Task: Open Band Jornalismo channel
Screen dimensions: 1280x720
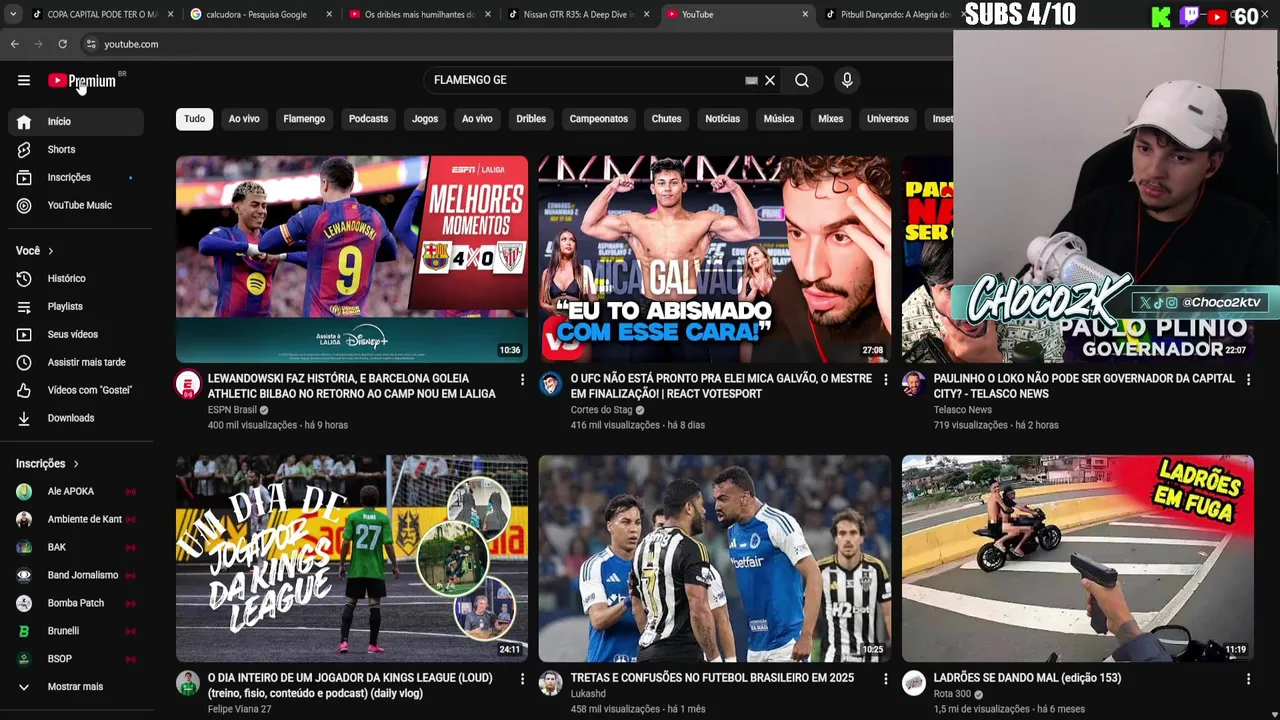Action: (x=76, y=575)
